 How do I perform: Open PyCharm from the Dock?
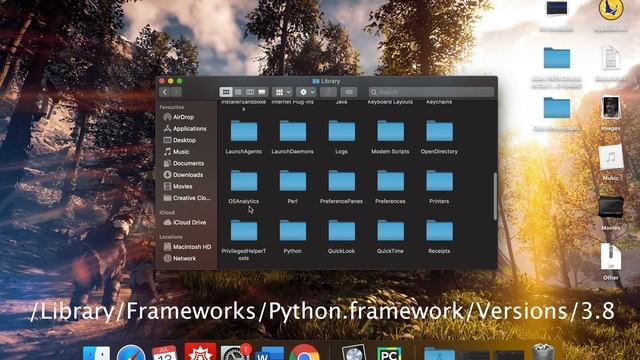tap(389, 353)
